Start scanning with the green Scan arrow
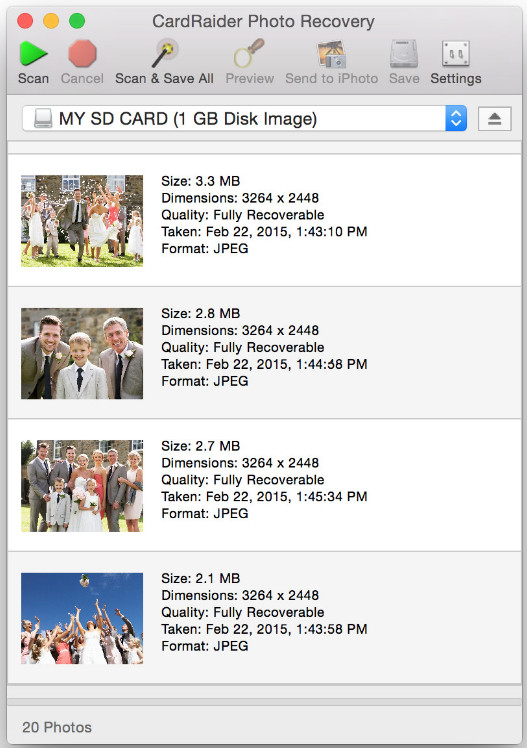Viewport: 527px width, 748px height. [x=33, y=53]
